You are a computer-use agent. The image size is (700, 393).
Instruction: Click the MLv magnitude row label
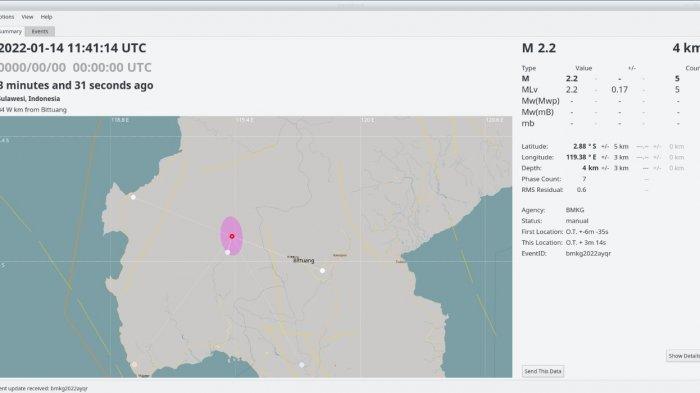529,90
